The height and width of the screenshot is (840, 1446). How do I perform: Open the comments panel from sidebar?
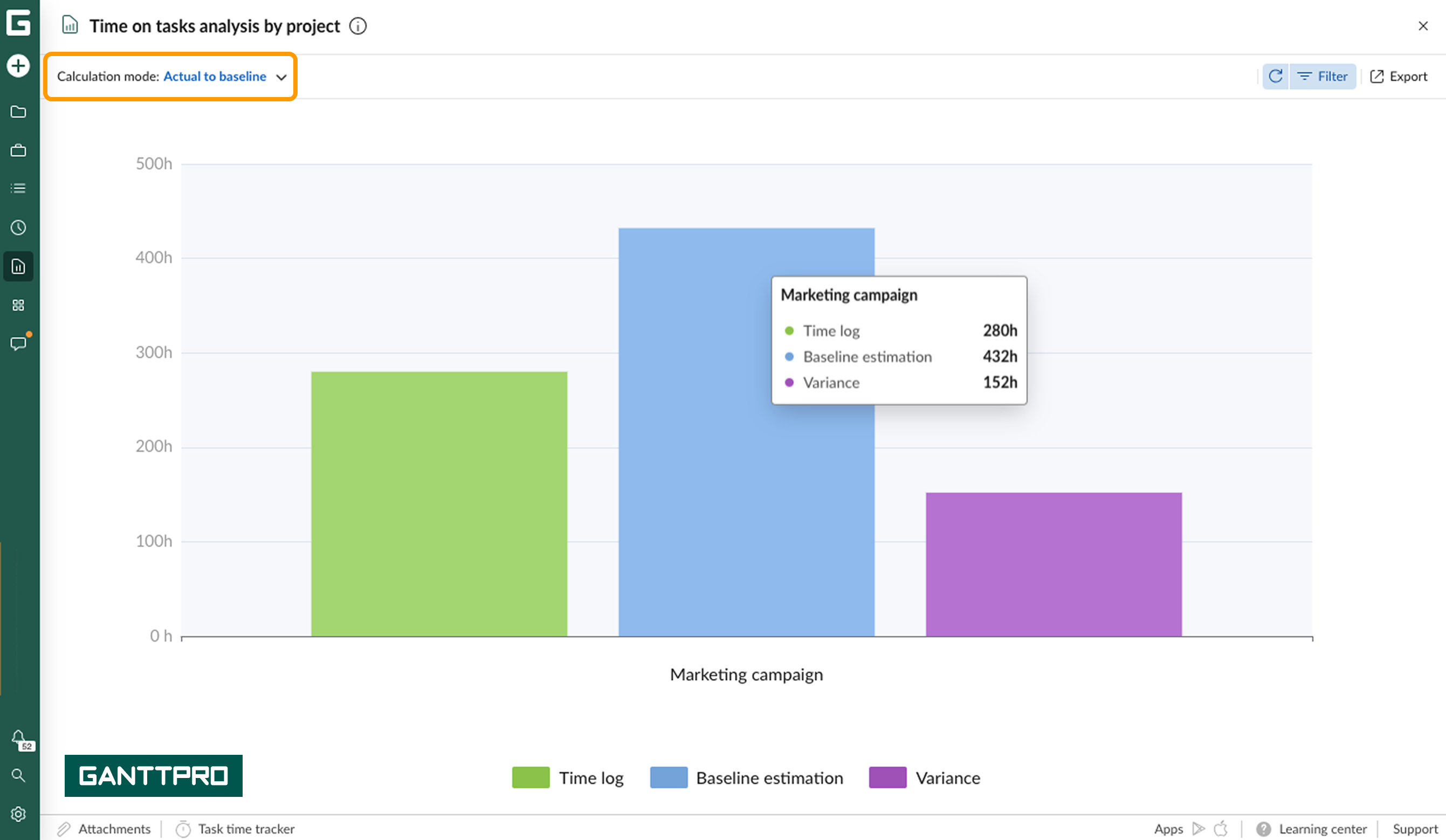click(18, 343)
